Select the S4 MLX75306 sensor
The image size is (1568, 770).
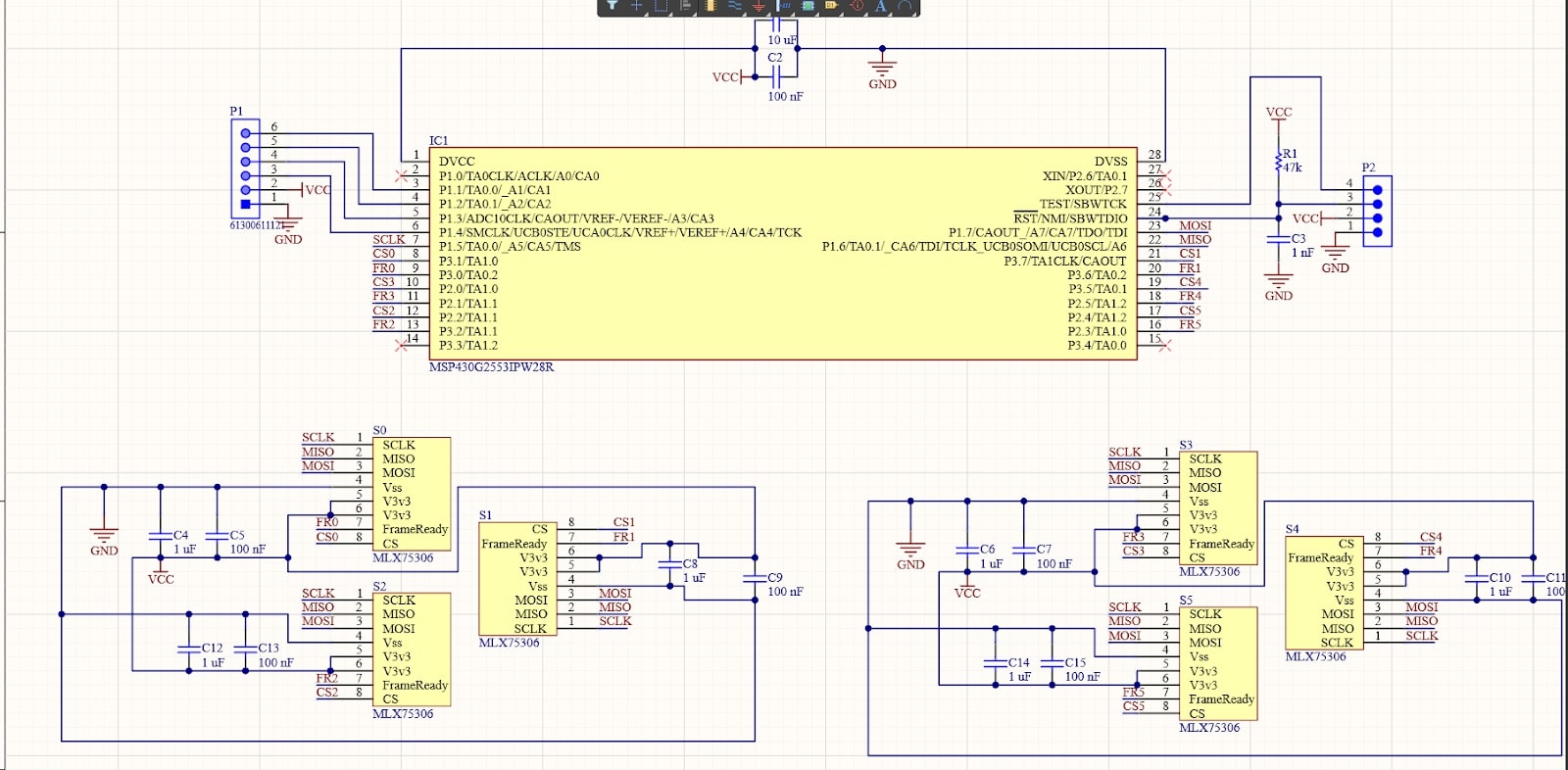[1324, 593]
